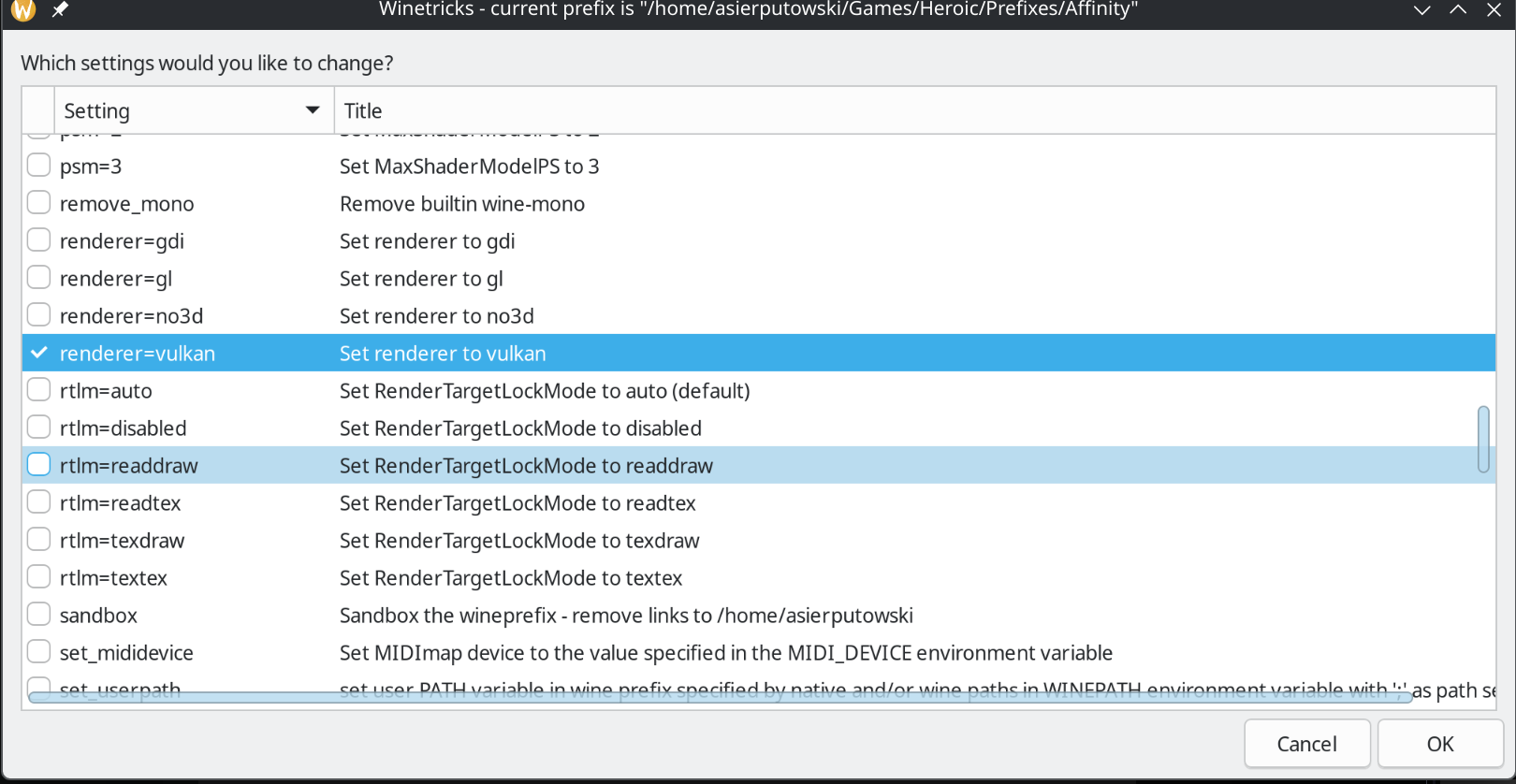The width and height of the screenshot is (1516, 784).
Task: Click the 'renderer=vulkan' setting name
Action: tap(138, 354)
